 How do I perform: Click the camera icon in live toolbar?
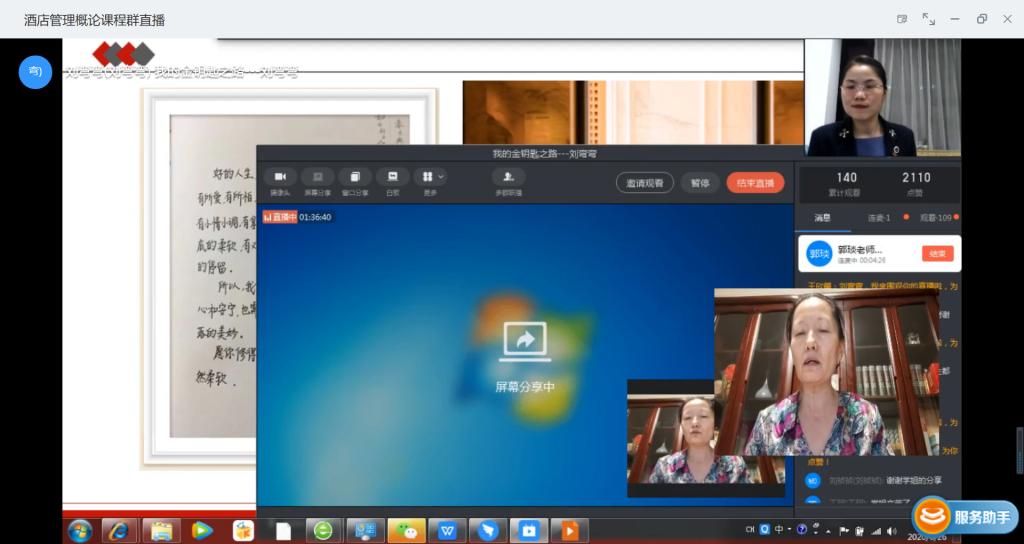coord(280,177)
